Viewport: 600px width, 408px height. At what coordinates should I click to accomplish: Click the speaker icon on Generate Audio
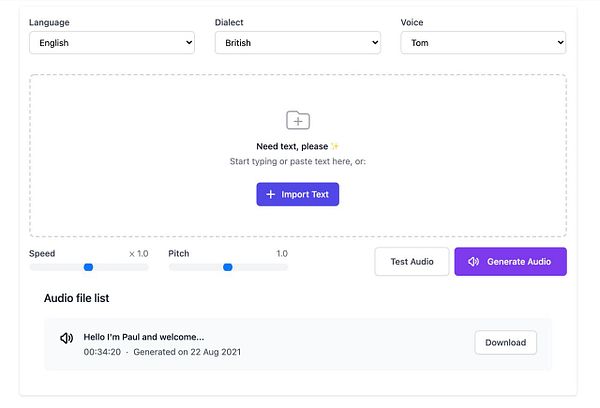(x=473, y=262)
